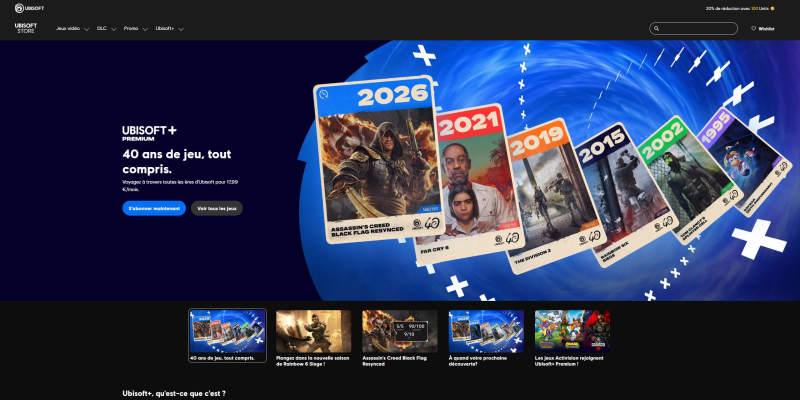The image size is (800, 400).
Task: Click the orange Units coin icon
Action: pyautogui.click(x=772, y=8)
